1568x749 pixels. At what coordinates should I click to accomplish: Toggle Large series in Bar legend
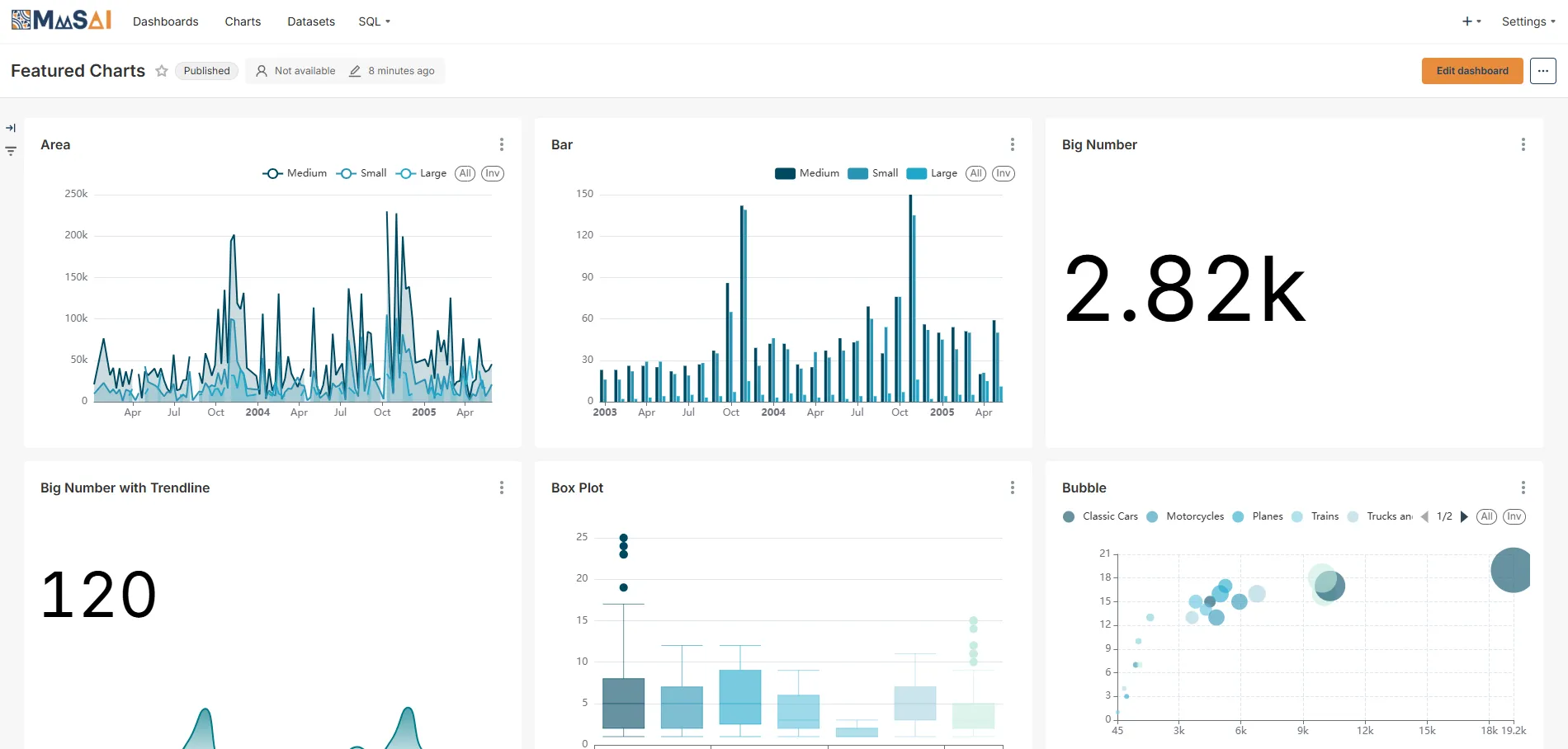932,173
